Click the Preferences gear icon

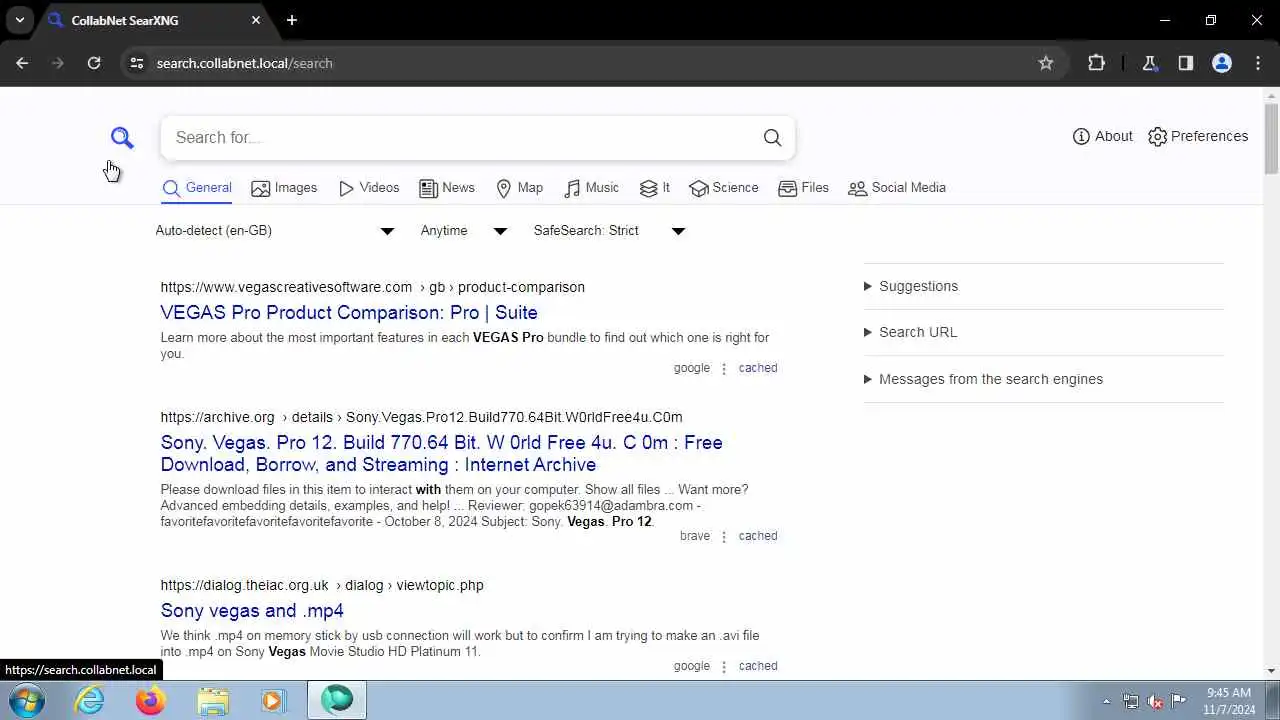point(1158,136)
